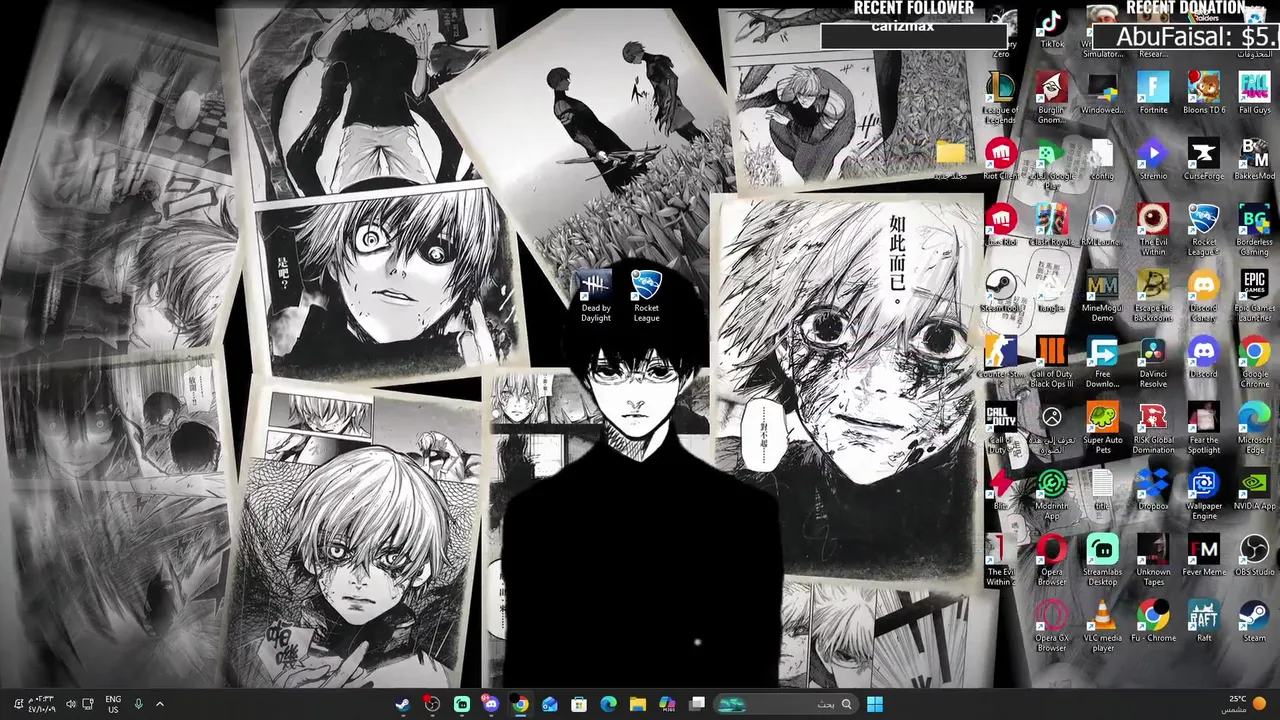Toggle the microphone icon in the tray
This screenshot has height=720, width=1280.
(x=138, y=704)
